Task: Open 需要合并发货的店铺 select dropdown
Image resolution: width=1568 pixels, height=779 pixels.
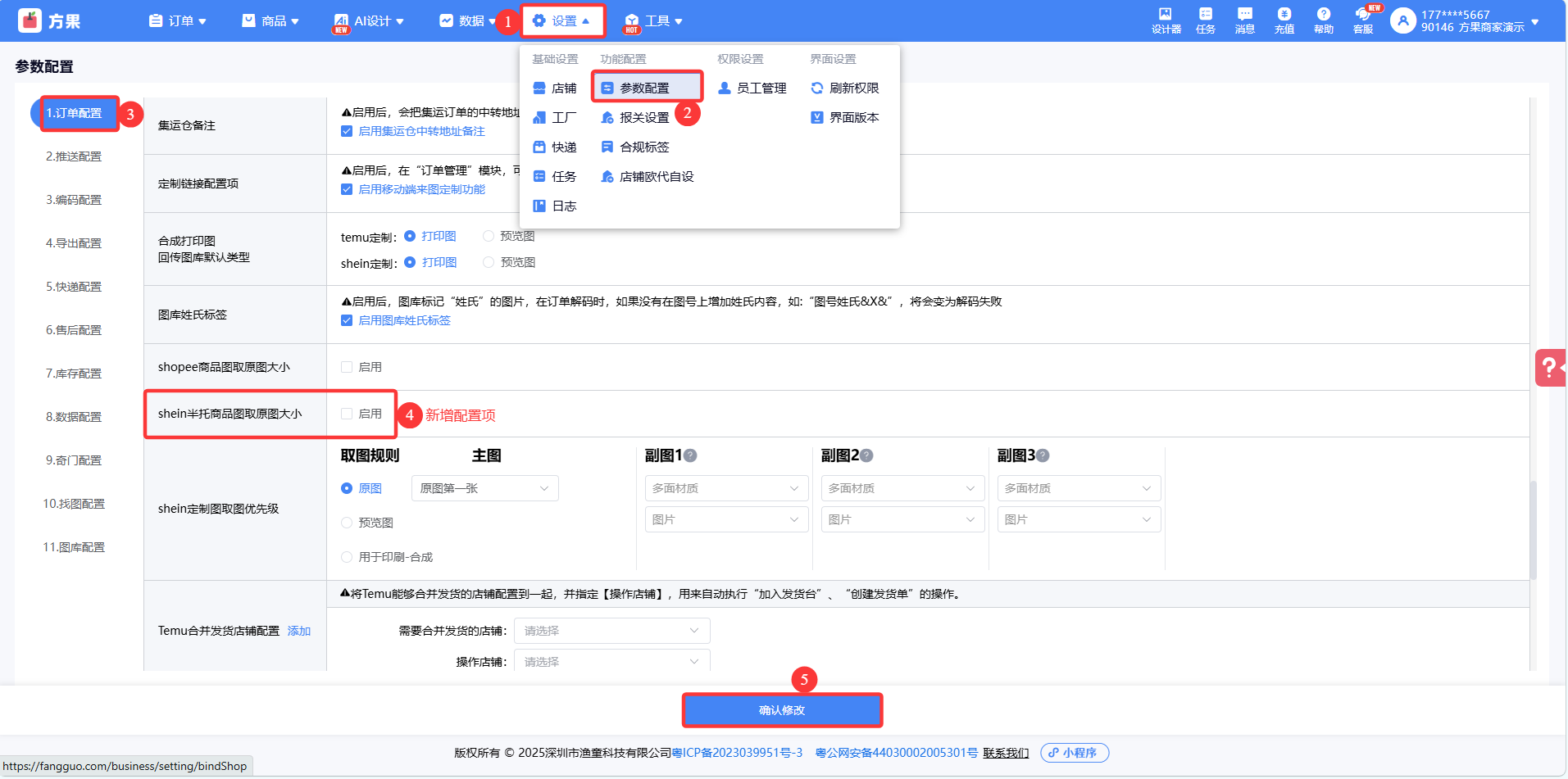Action: coord(611,631)
